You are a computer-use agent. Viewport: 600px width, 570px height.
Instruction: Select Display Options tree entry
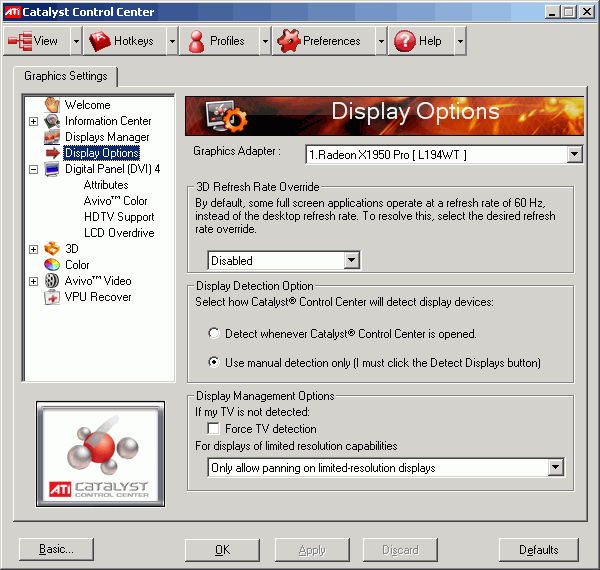point(102,153)
